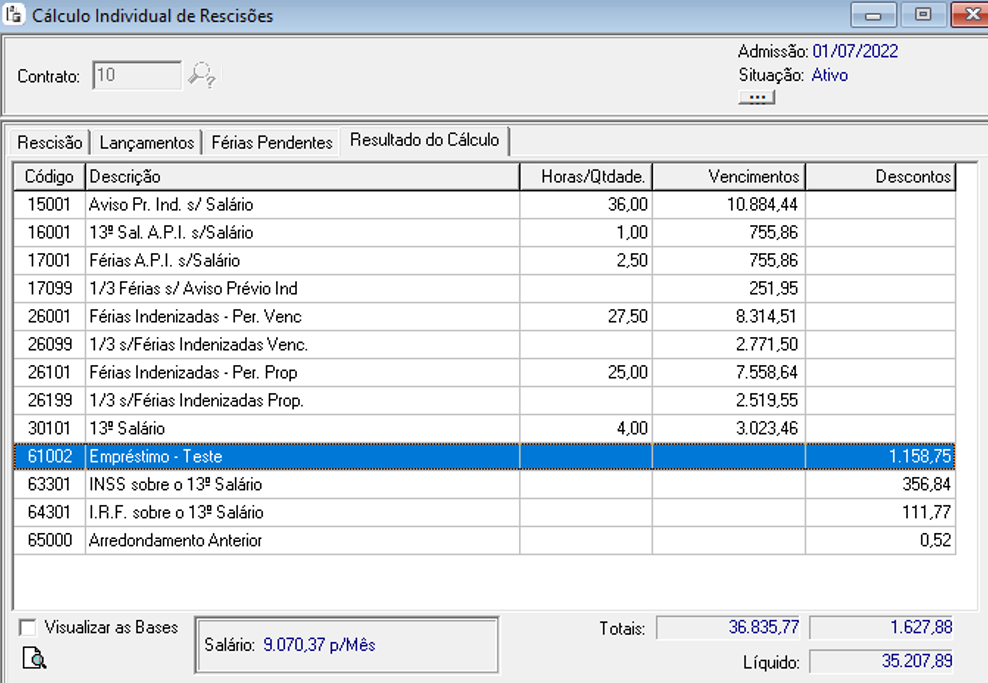Click the Horas/Qtdade. column header

(585, 177)
